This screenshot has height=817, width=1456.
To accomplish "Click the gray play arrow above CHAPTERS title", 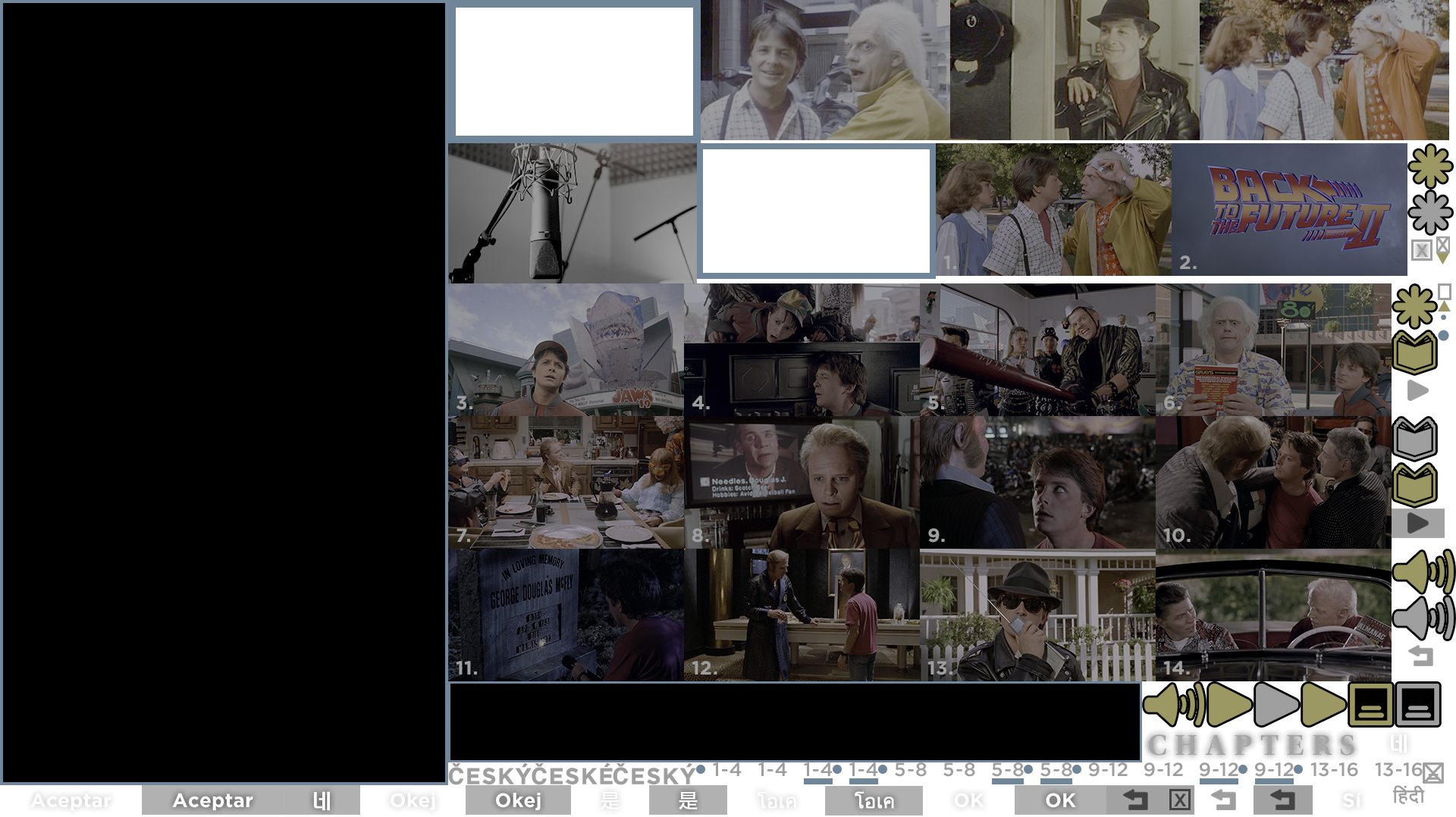I will coord(1276,704).
